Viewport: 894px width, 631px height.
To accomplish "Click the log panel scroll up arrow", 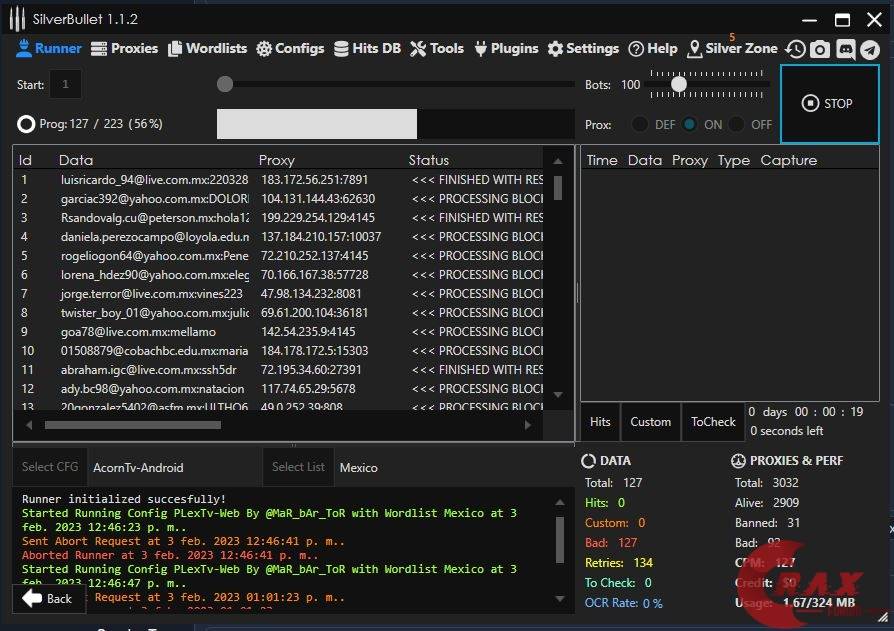I will (x=560, y=502).
